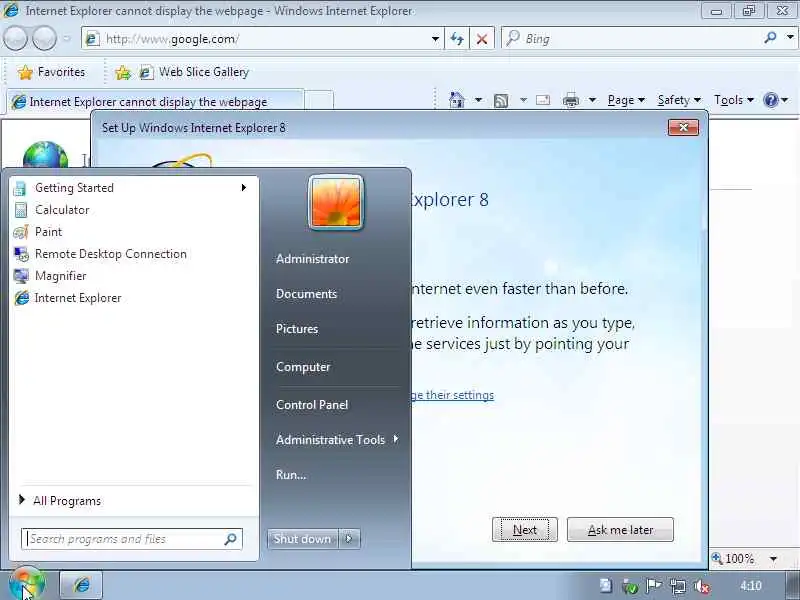Open the Administrator personal folder
The image size is (800, 600).
pos(312,259)
